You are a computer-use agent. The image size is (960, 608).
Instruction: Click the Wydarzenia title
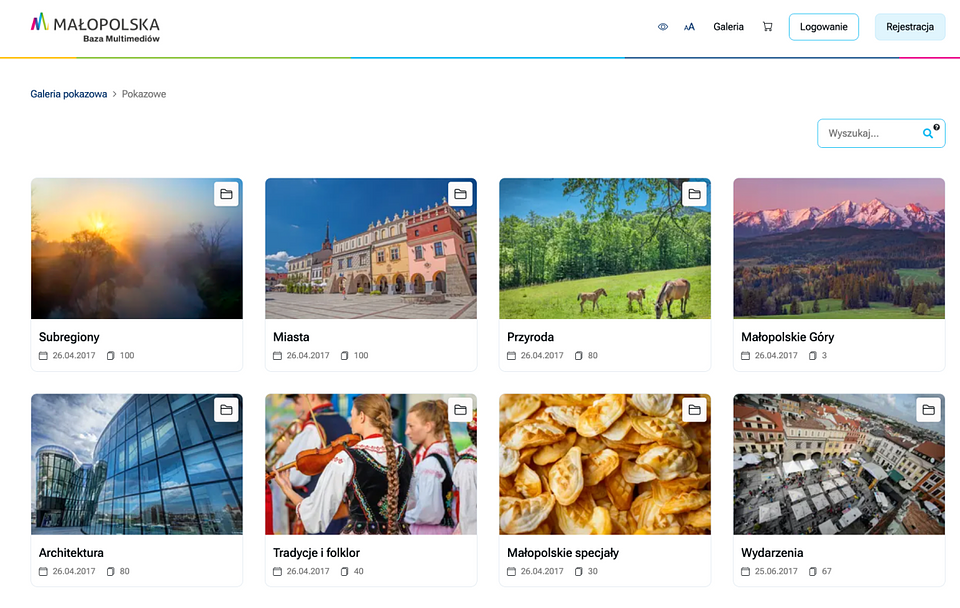[772, 553]
